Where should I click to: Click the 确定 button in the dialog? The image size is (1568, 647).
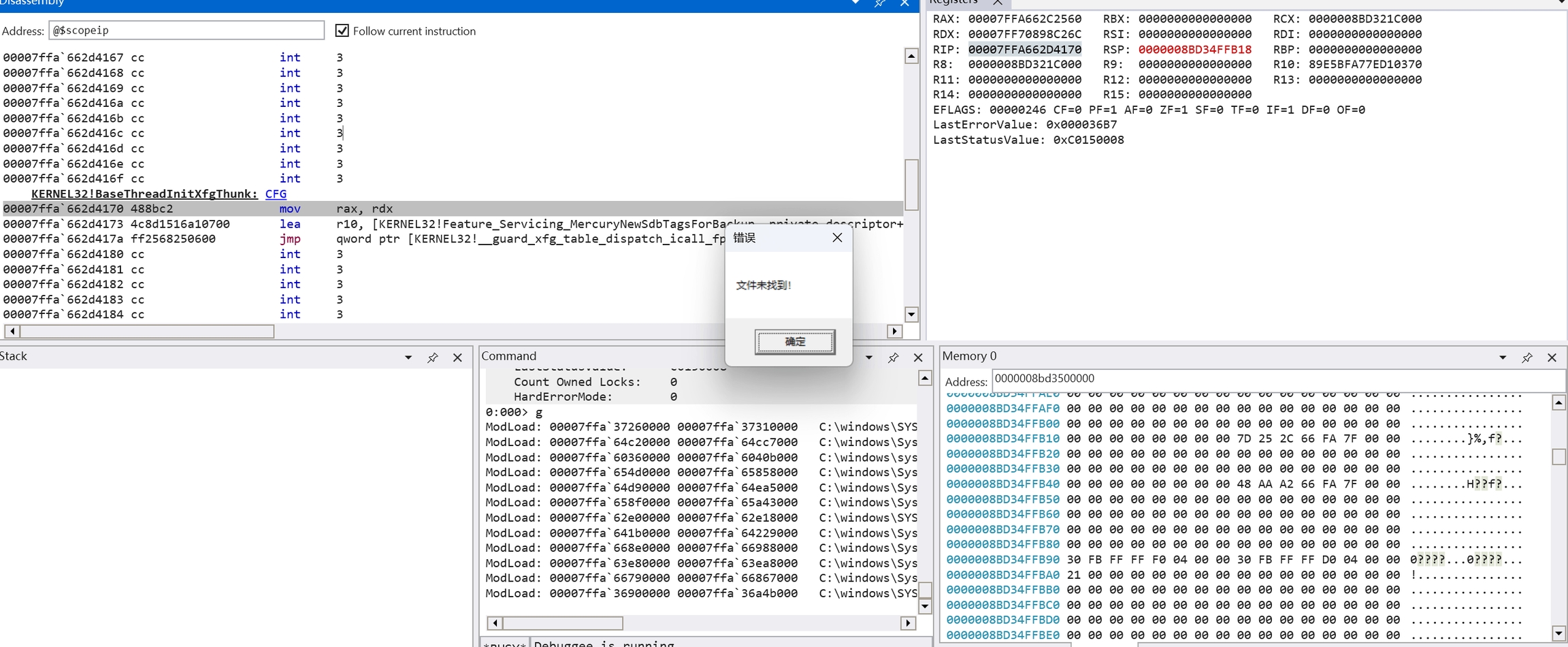(x=795, y=342)
